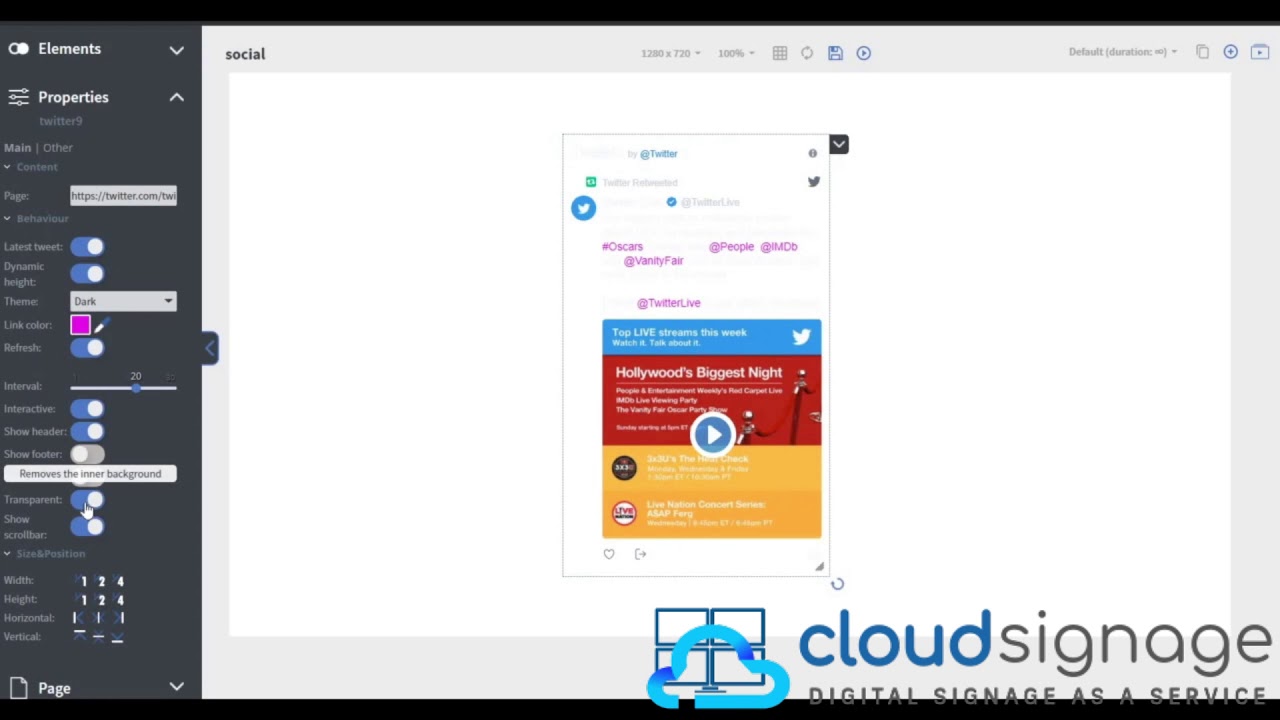Click the #Oscars hashtag link
Image resolution: width=1280 pixels, height=720 pixels.
pos(622,247)
